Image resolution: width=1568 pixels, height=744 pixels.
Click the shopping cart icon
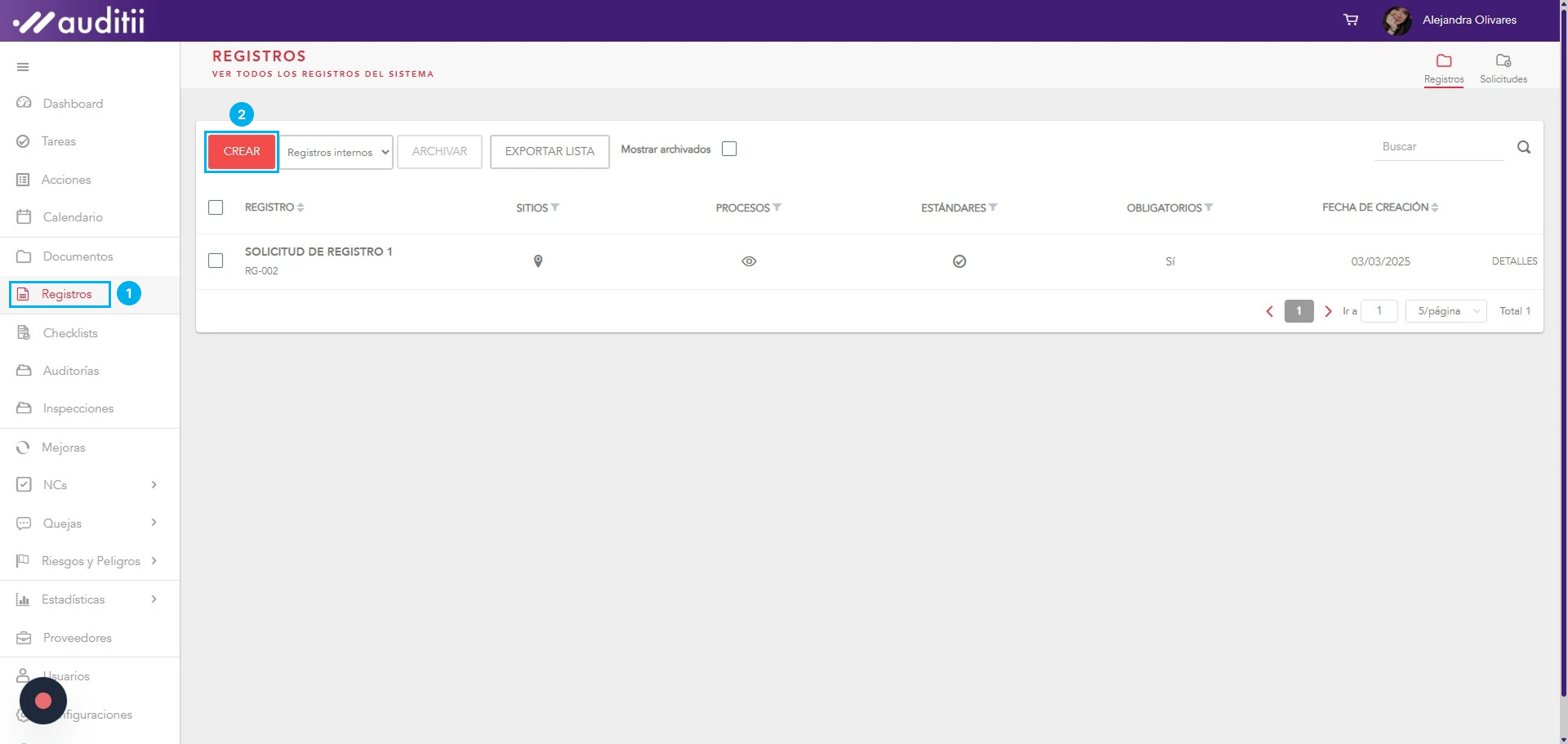pos(1351,20)
